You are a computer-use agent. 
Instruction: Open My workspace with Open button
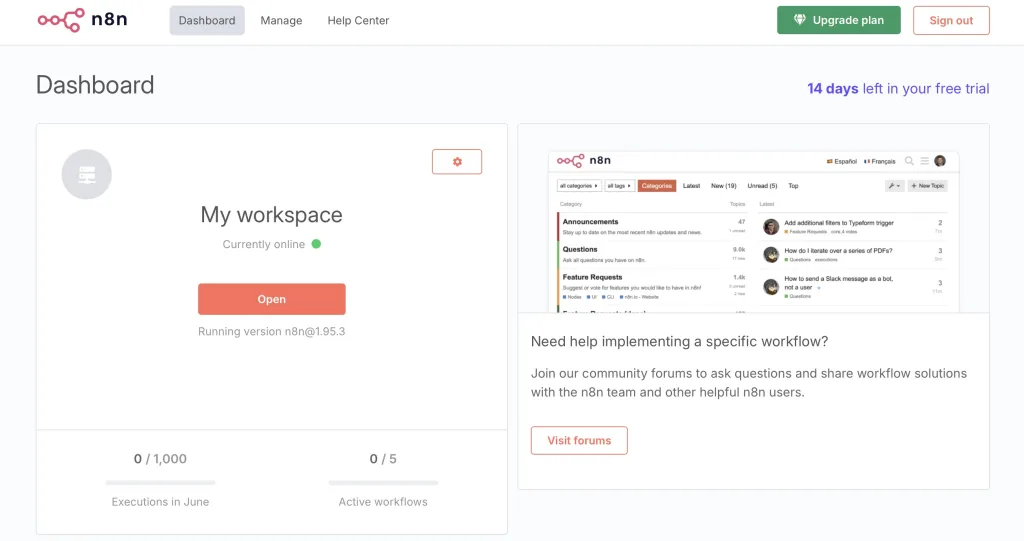[272, 299]
